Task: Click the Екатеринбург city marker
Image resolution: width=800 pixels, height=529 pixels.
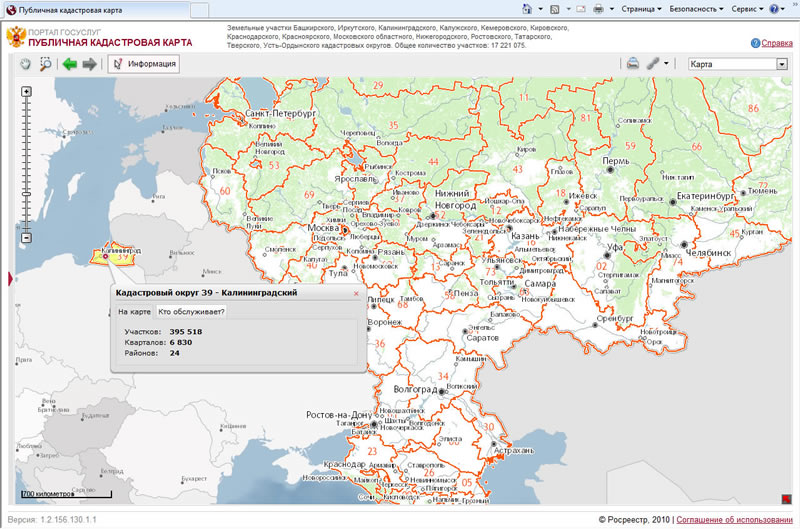Action: 672,203
